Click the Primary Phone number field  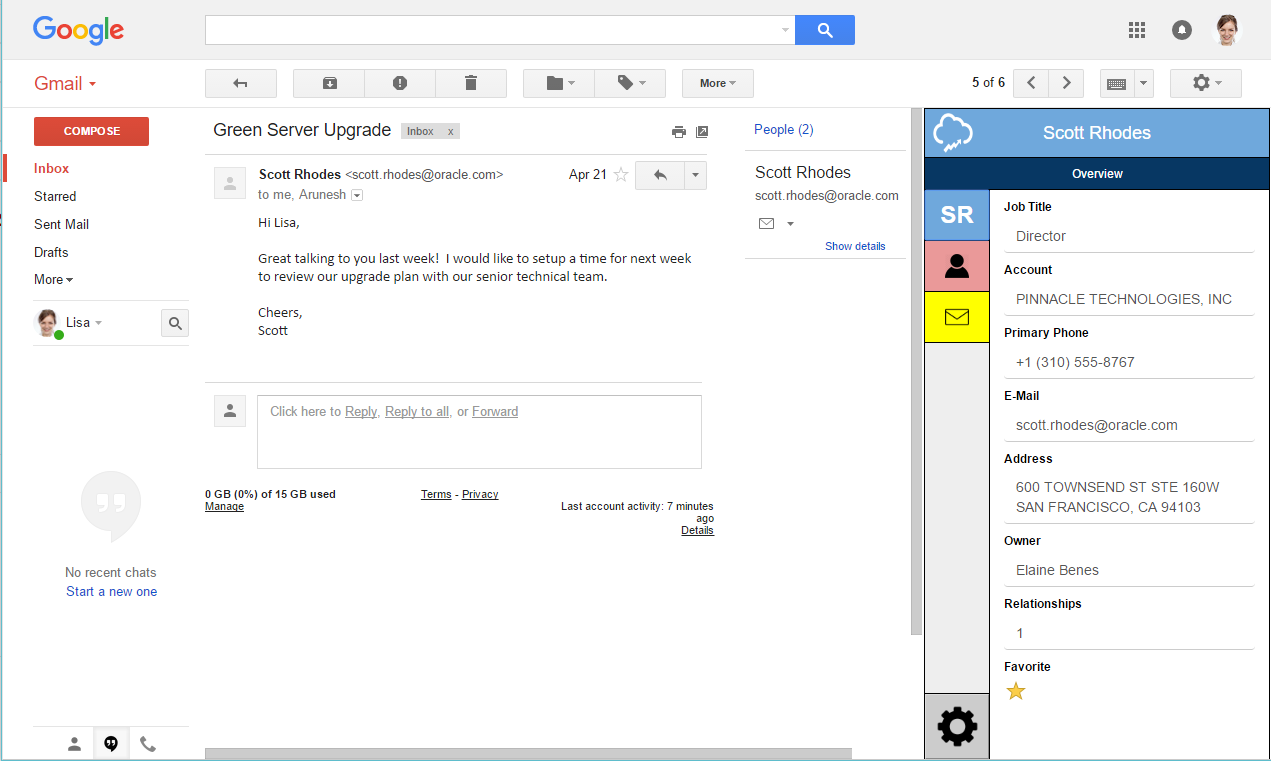pos(1129,362)
